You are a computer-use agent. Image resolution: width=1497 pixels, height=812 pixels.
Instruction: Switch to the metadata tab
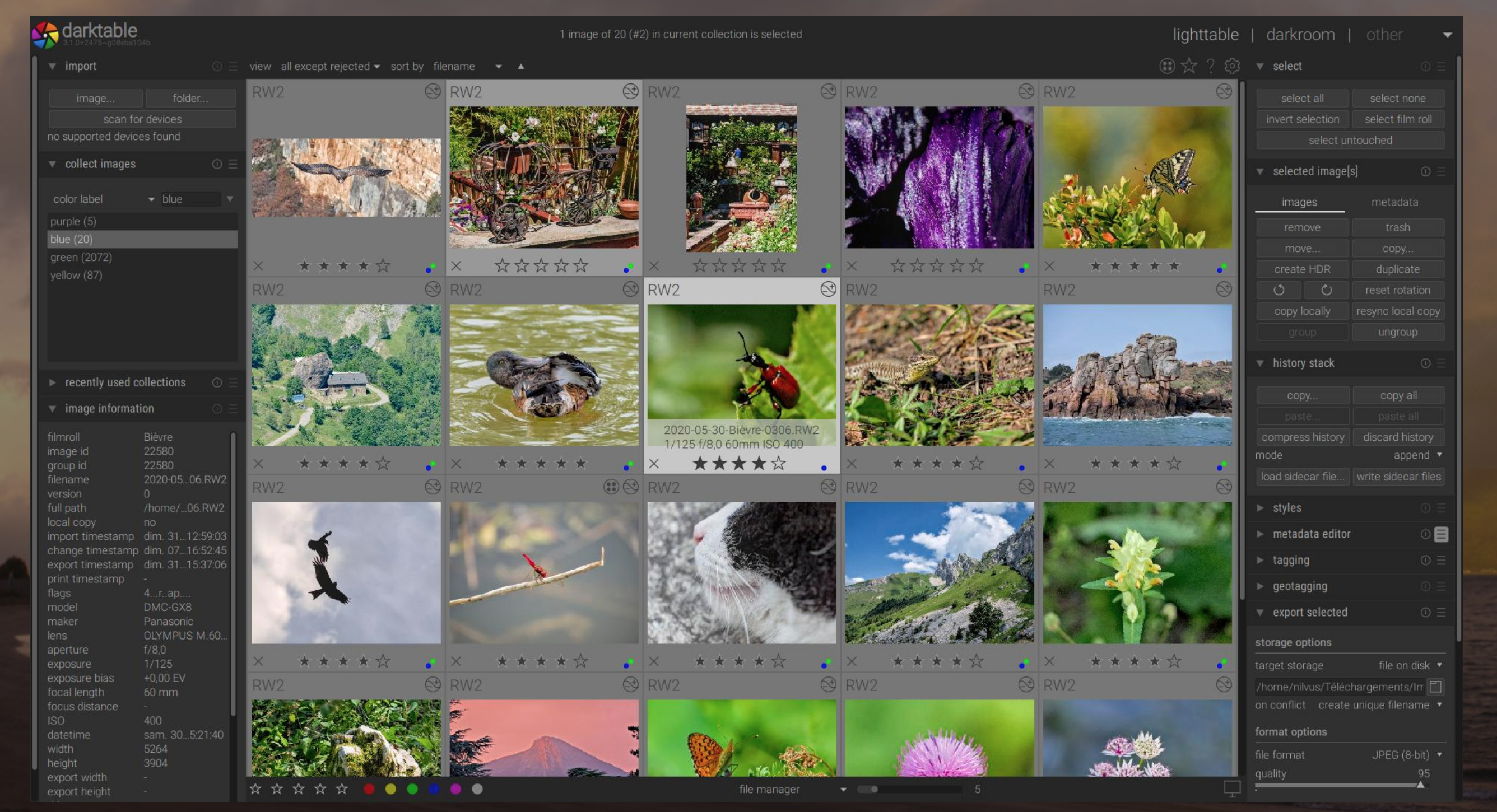(1394, 202)
